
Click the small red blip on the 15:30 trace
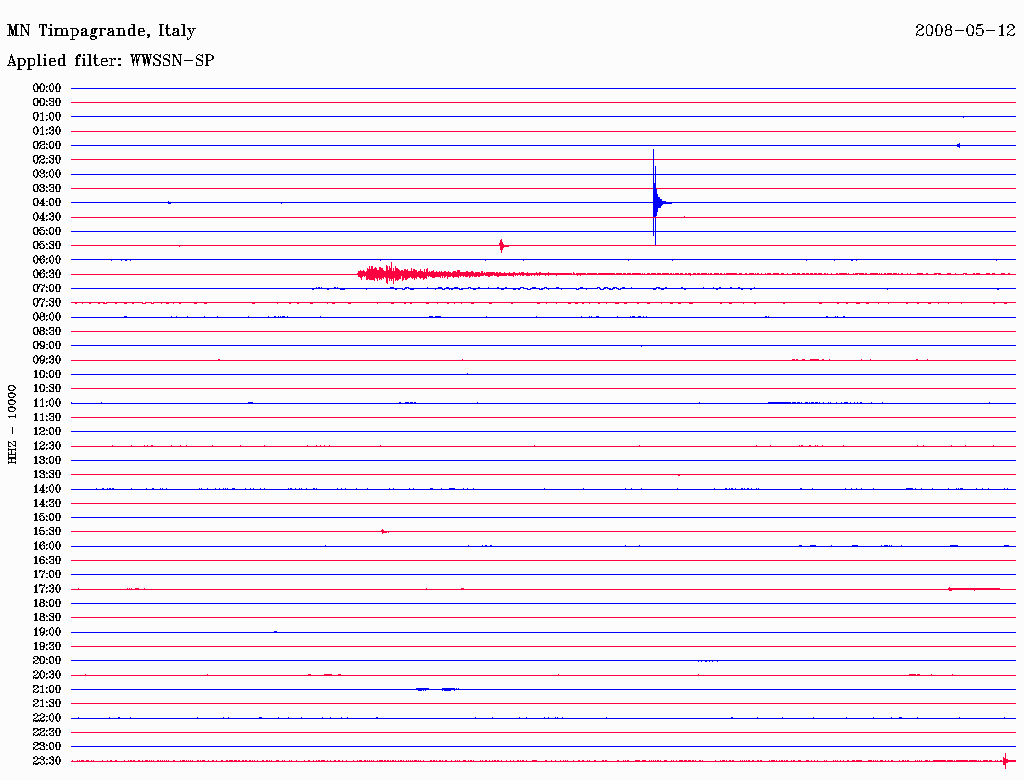click(x=385, y=531)
